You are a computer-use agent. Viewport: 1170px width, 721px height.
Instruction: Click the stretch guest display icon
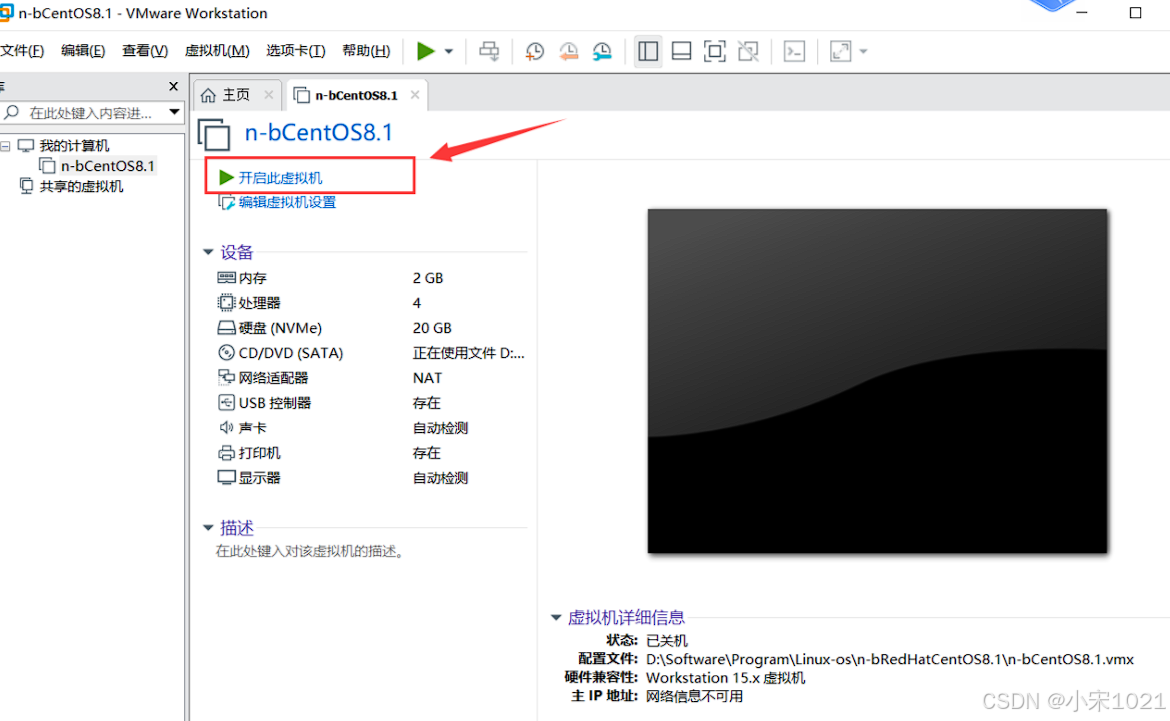[840, 51]
